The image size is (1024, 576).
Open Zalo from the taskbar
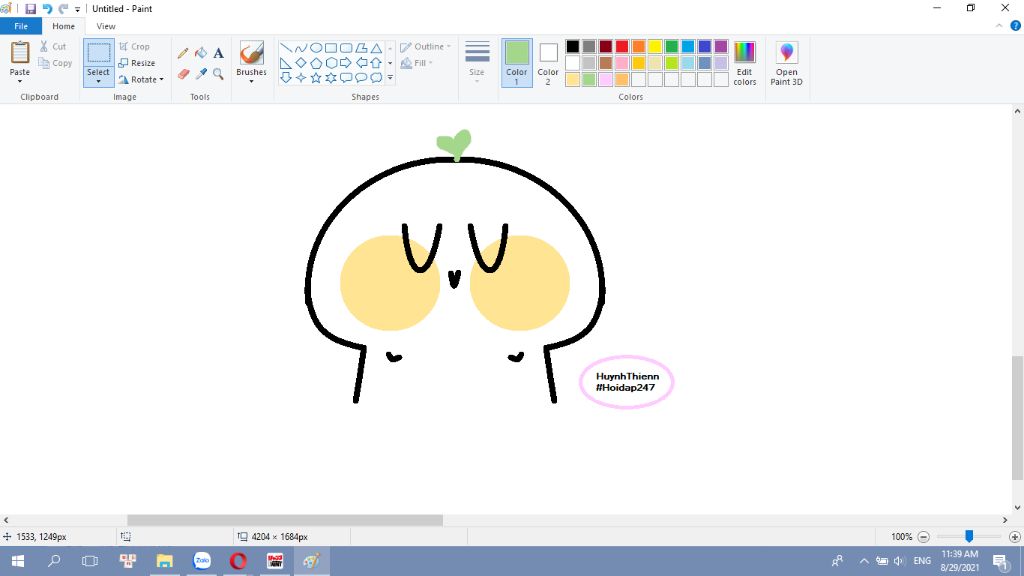click(x=202, y=561)
